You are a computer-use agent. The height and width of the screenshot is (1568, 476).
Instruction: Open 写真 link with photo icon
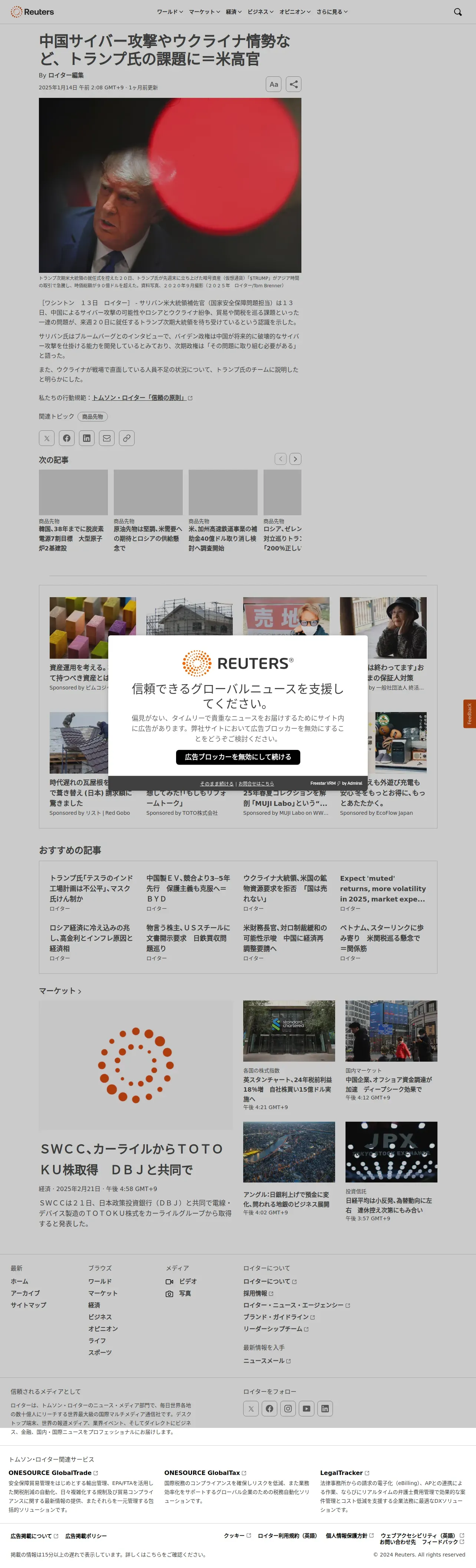pos(178,1293)
